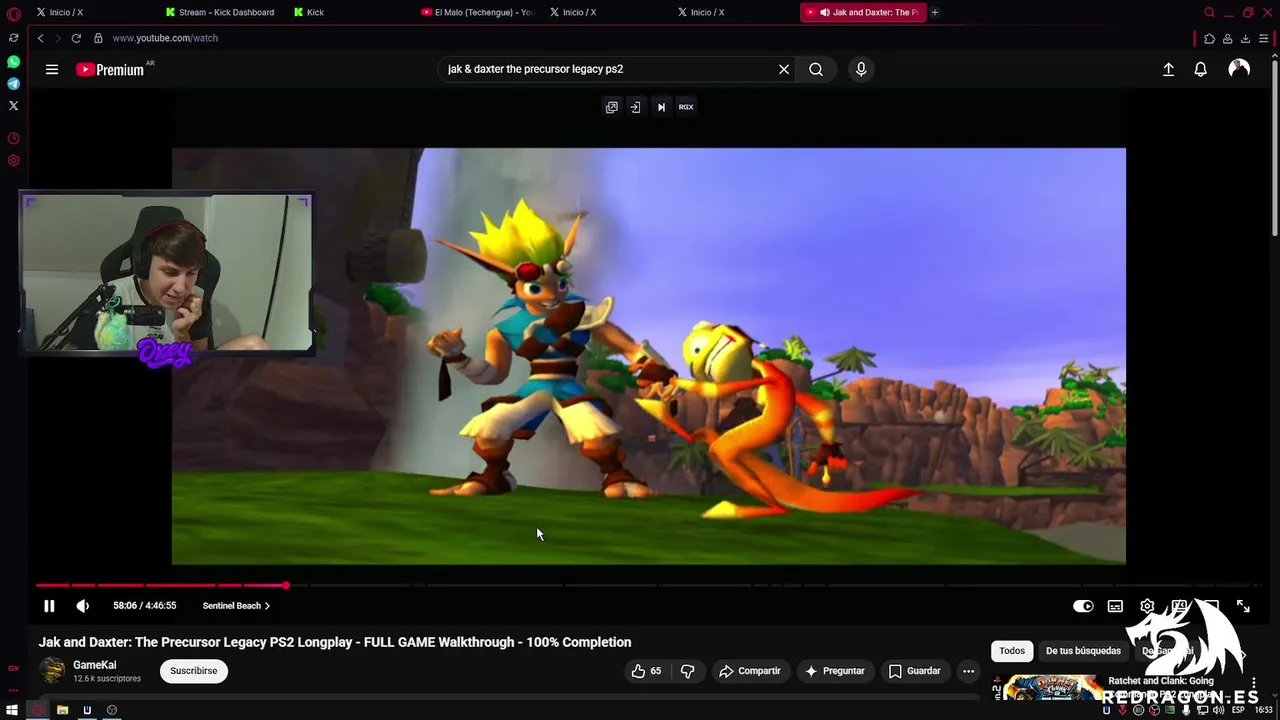Screen dimensions: 1280x720
Task: Toggle the RGX video enhancer
Action: pos(686,107)
